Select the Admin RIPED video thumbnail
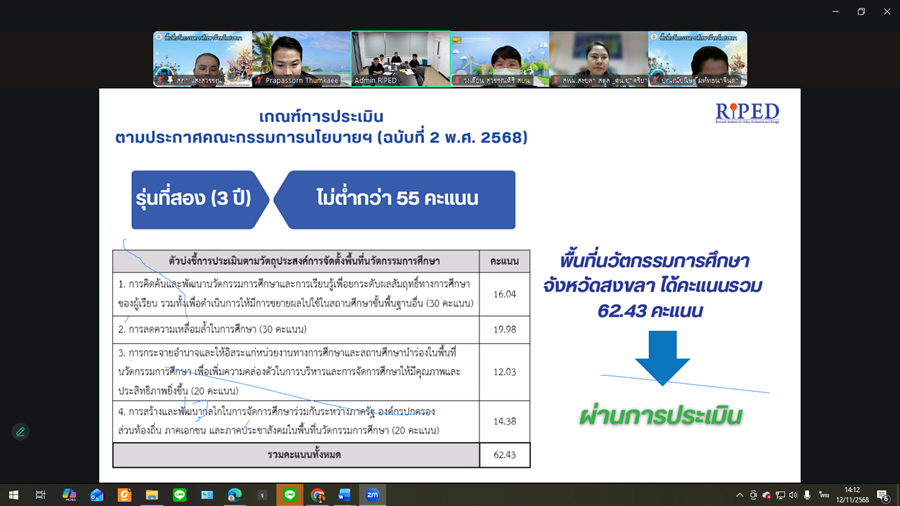This screenshot has width=900, height=506. tap(401, 59)
